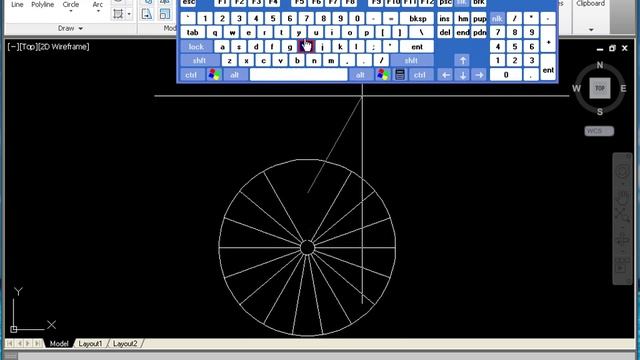Toggle the left alt key on keyboard
This screenshot has height=360, width=640.
(235, 75)
